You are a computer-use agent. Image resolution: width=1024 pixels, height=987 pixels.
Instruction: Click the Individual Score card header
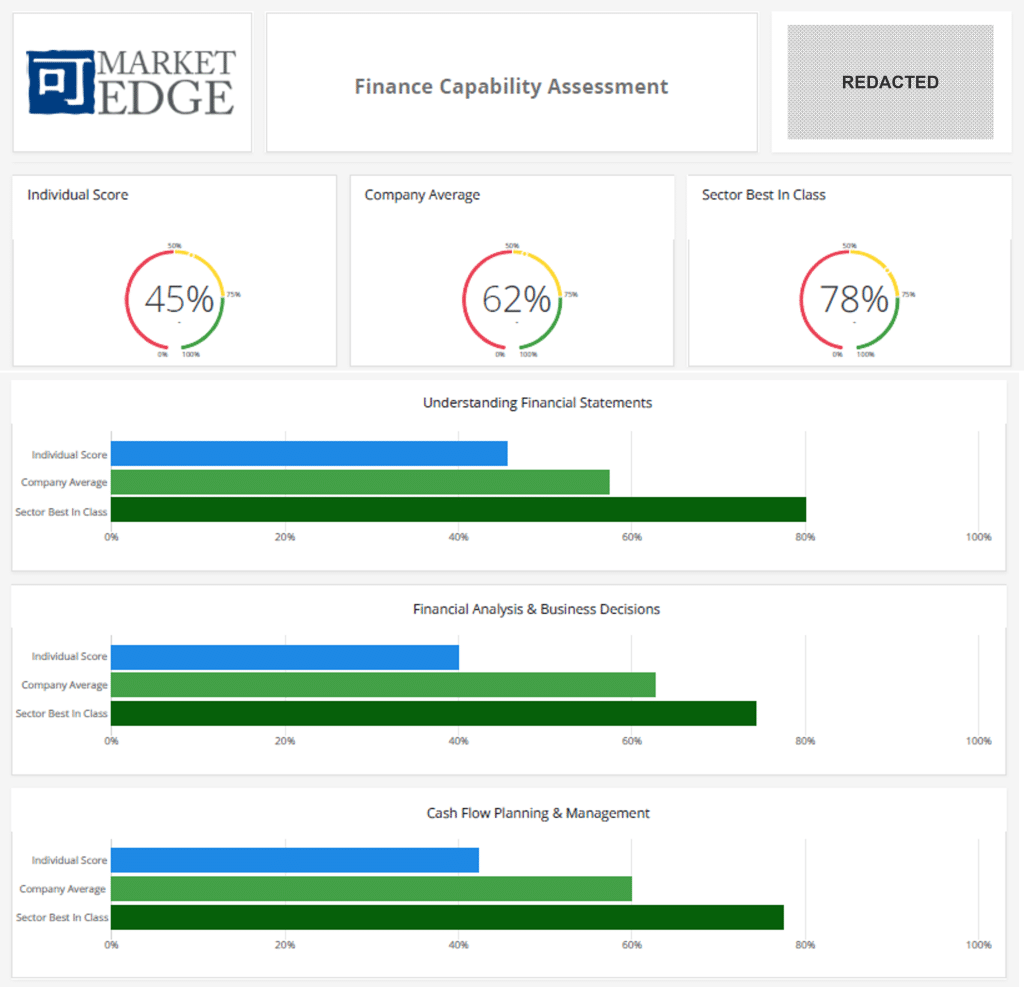coord(78,194)
